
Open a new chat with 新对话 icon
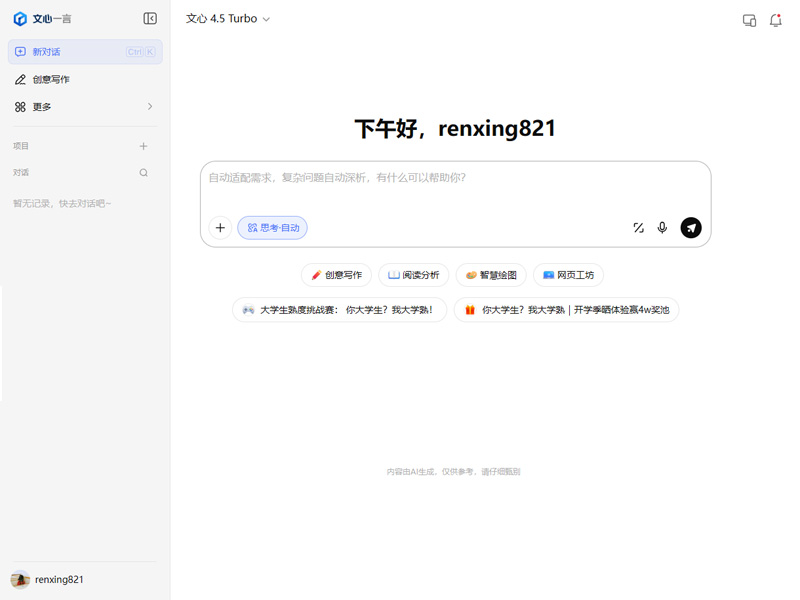point(22,51)
